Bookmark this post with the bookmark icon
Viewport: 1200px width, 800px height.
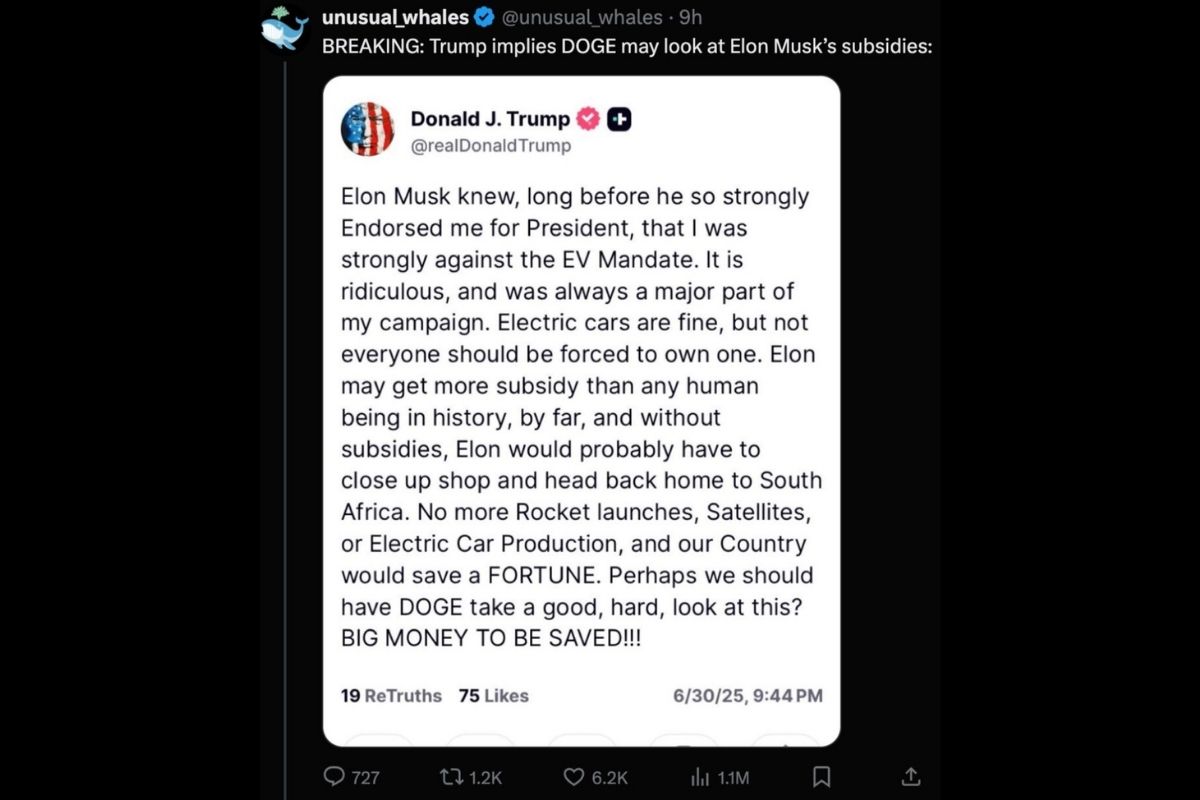(x=821, y=777)
